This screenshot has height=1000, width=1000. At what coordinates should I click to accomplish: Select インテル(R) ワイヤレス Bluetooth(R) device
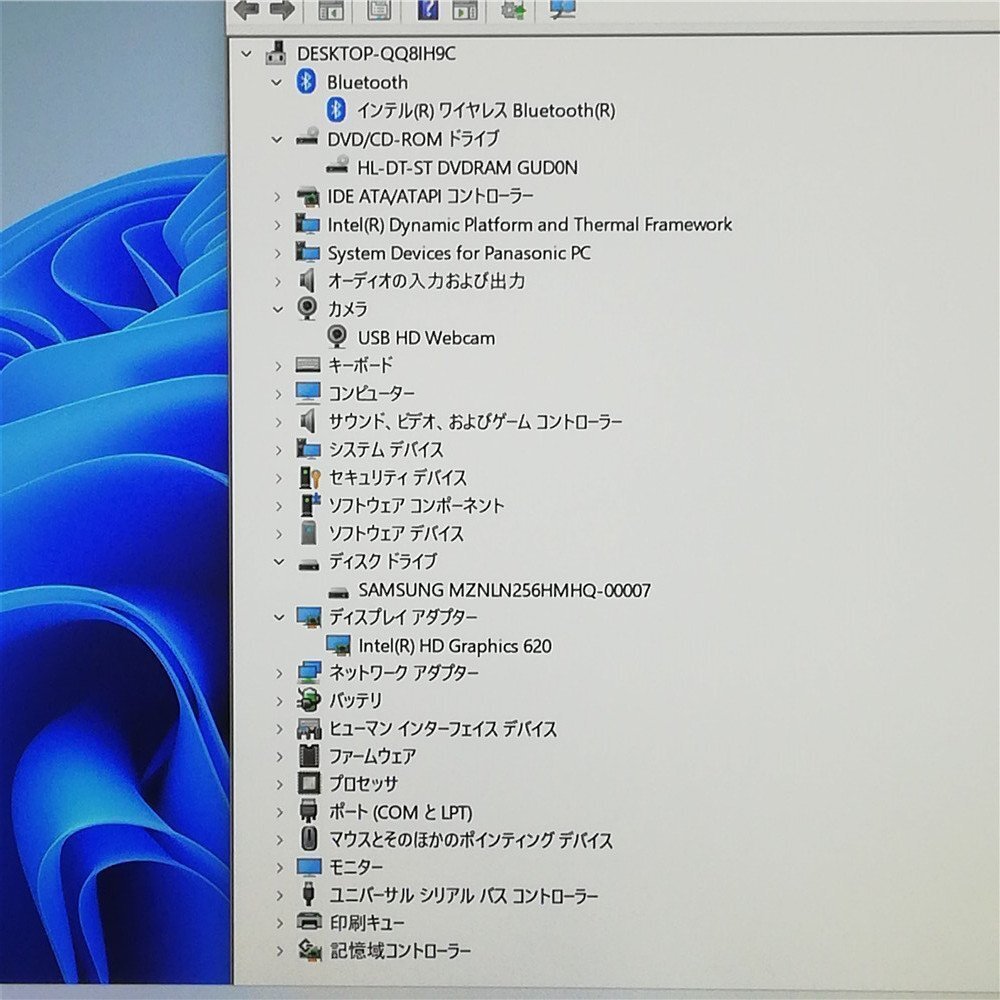(x=485, y=110)
